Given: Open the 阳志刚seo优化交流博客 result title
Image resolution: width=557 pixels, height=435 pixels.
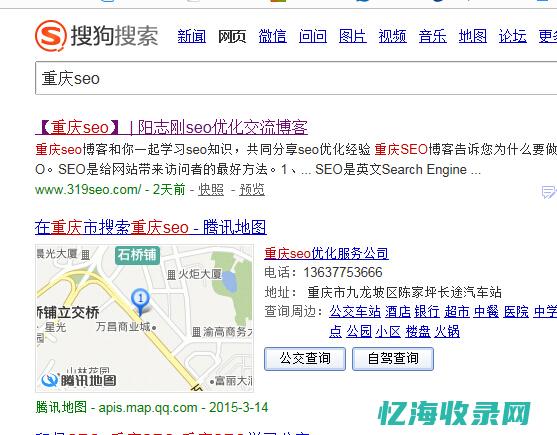Looking at the screenshot, I should 172,127.
